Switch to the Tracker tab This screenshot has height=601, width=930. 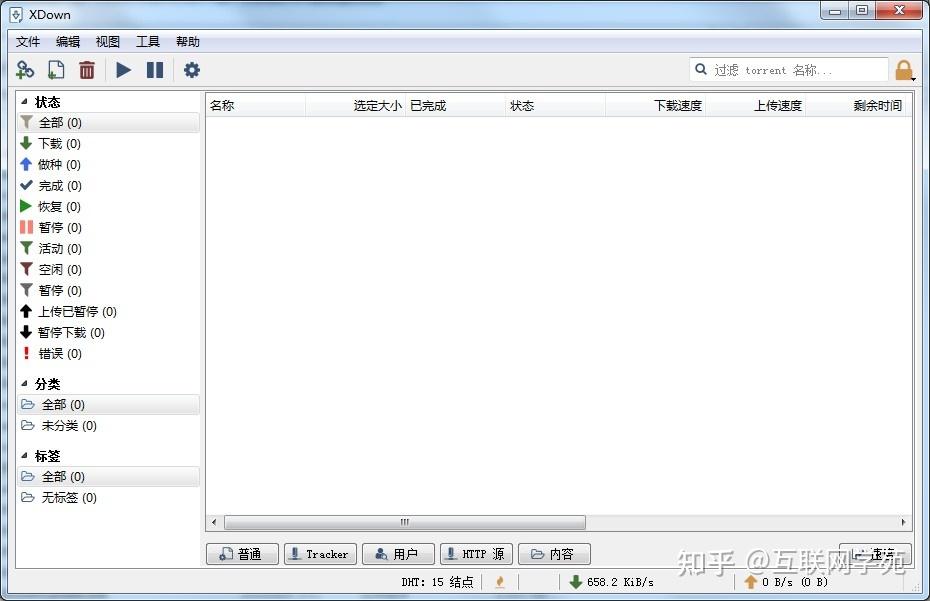(x=320, y=553)
